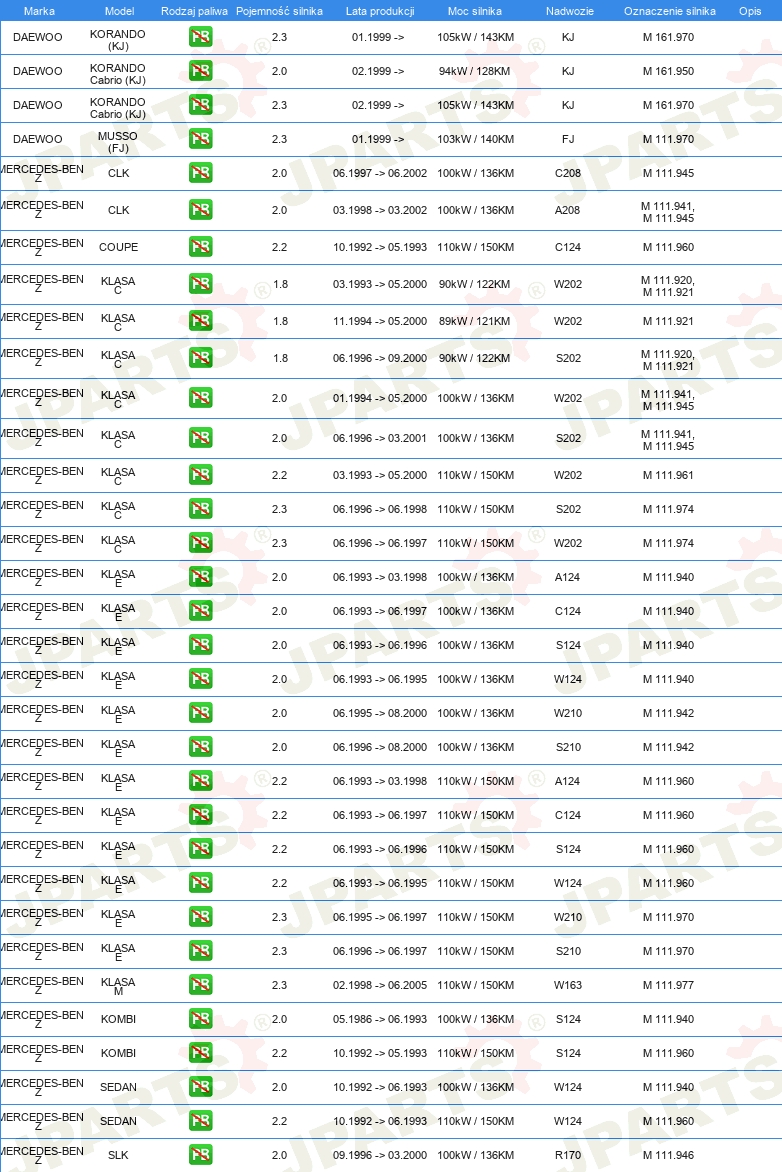
Task: Click production years 03.1998 -> 03.2002
Action: point(380,210)
